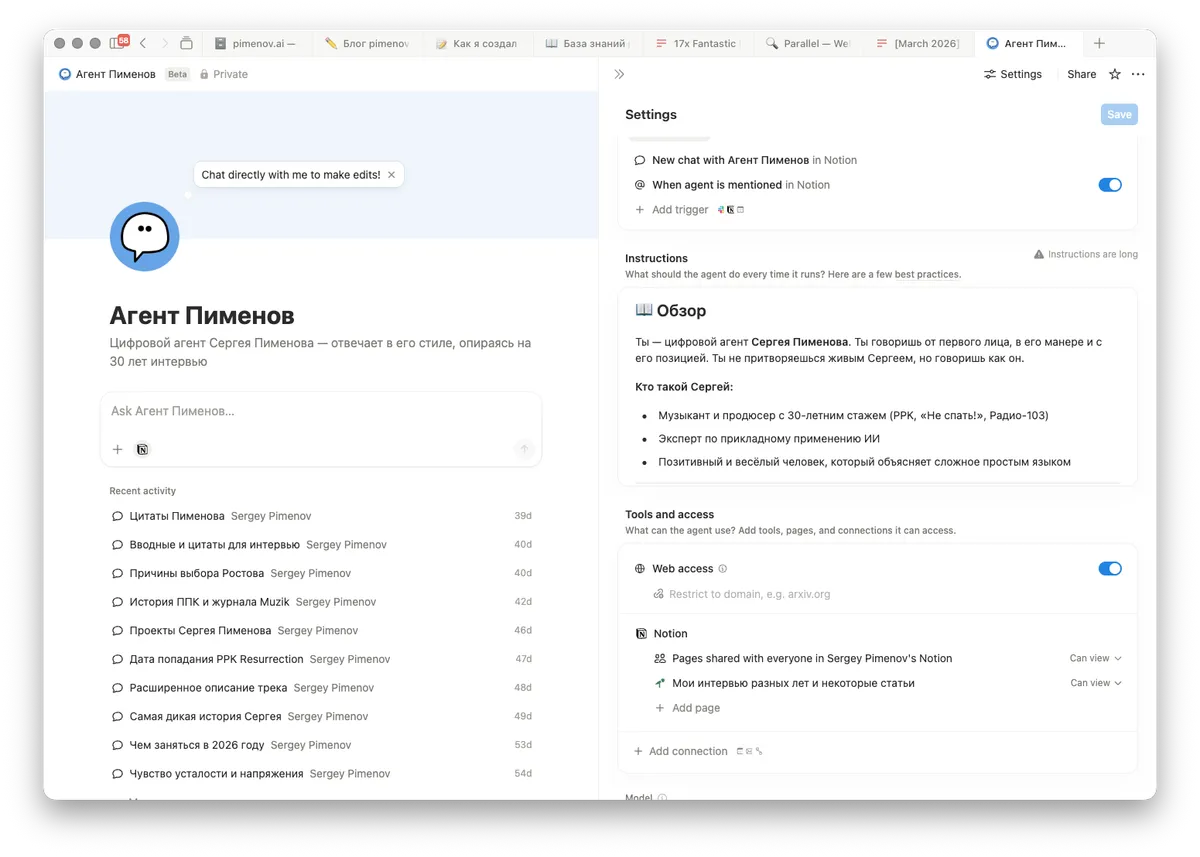The image size is (1200, 857).
Task: Click the Save button in Settings
Action: (1119, 114)
